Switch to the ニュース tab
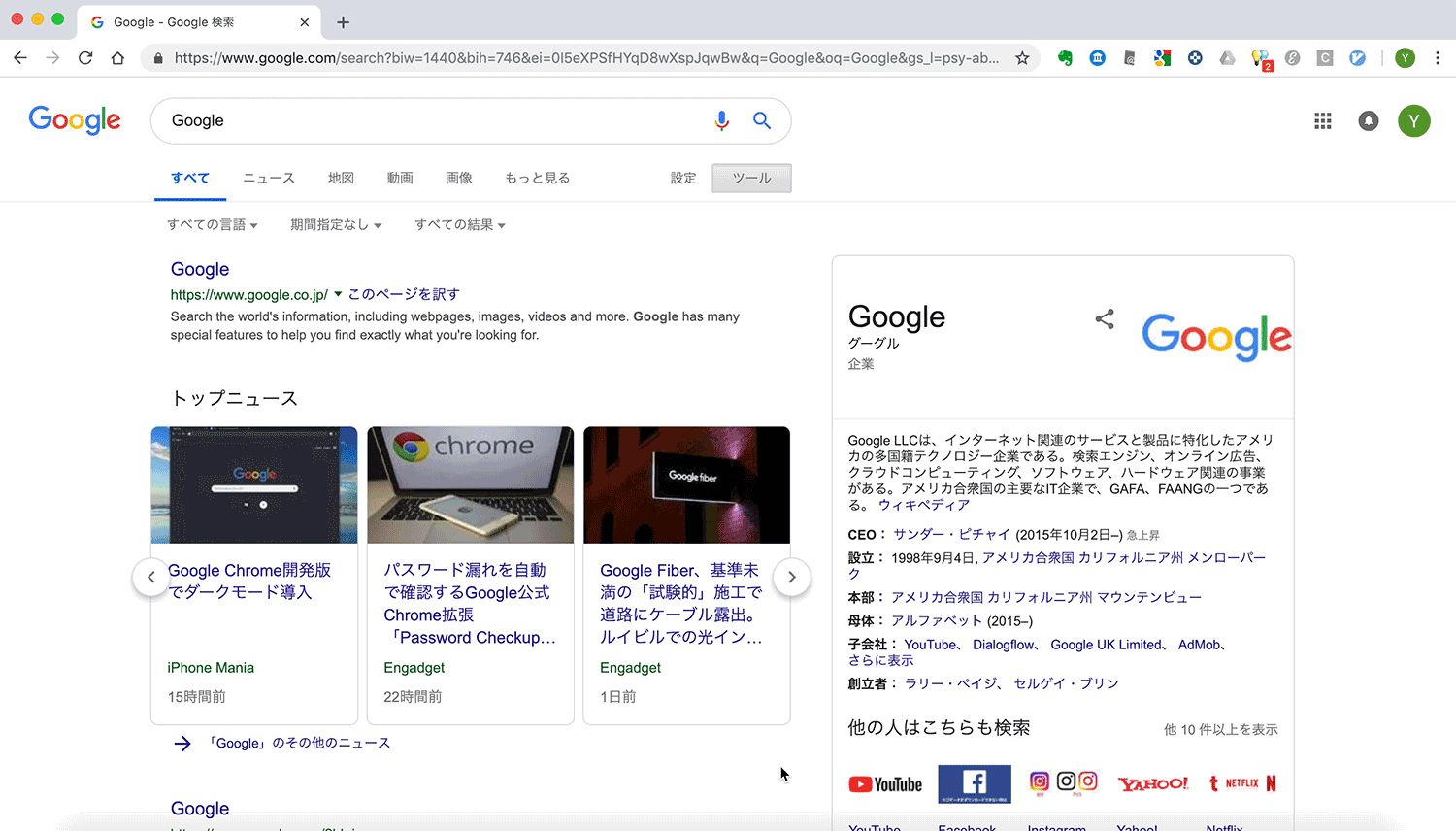The width and height of the screenshot is (1456, 831). [x=269, y=179]
